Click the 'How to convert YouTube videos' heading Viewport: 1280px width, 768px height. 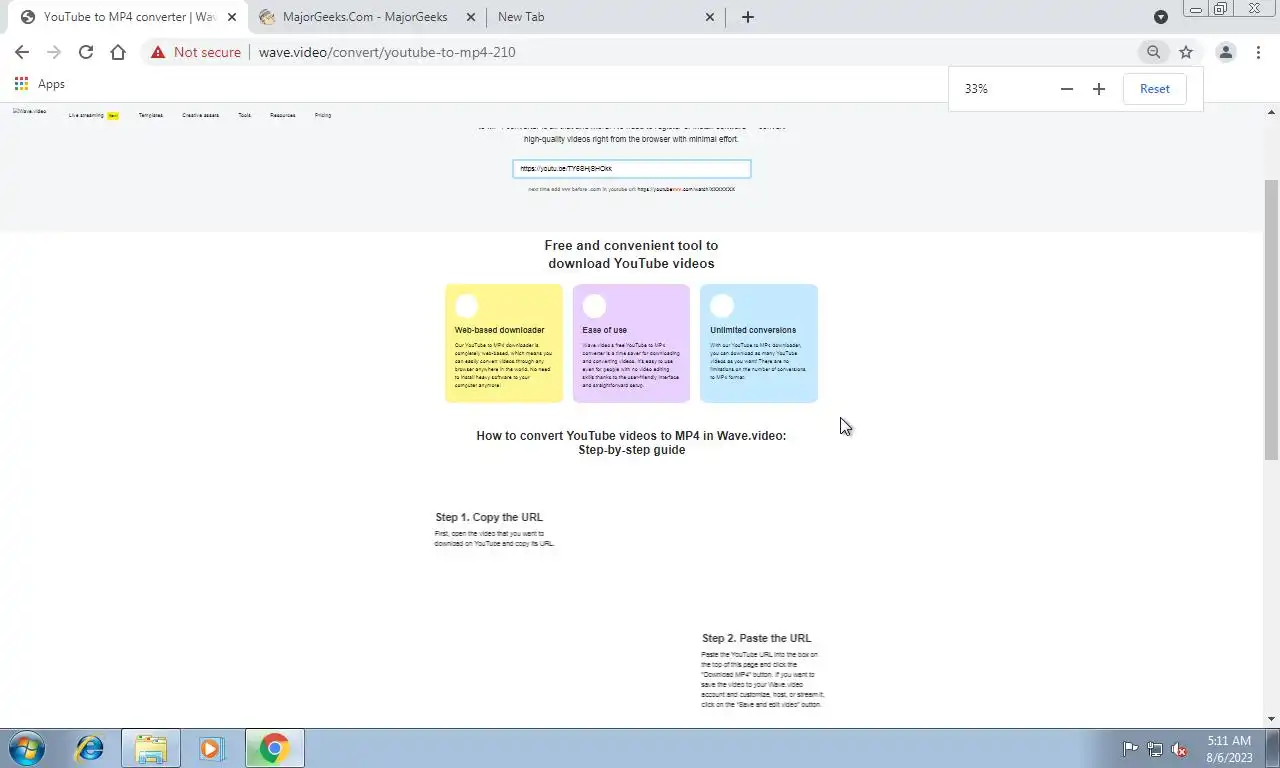(631, 443)
